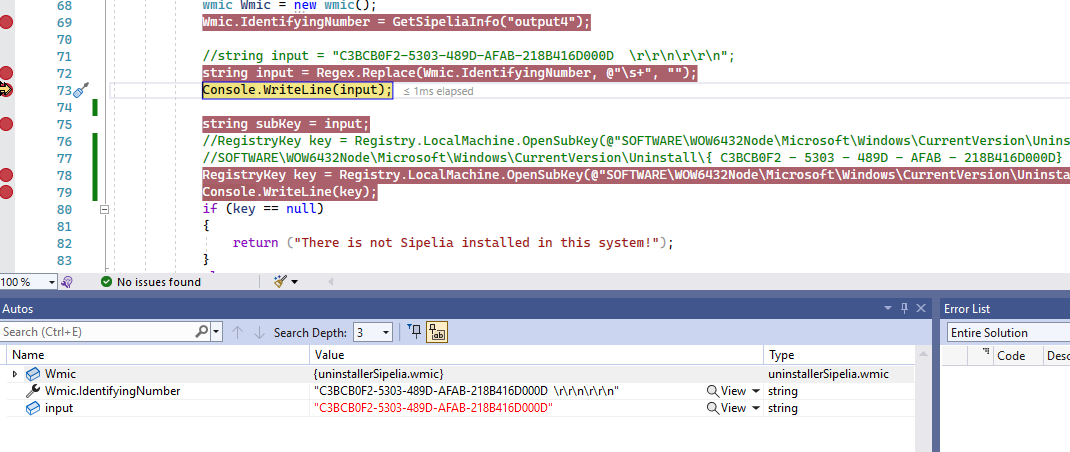The height and width of the screenshot is (452, 1070).
Task: Open the Autos search history dropdown
Action: (217, 333)
